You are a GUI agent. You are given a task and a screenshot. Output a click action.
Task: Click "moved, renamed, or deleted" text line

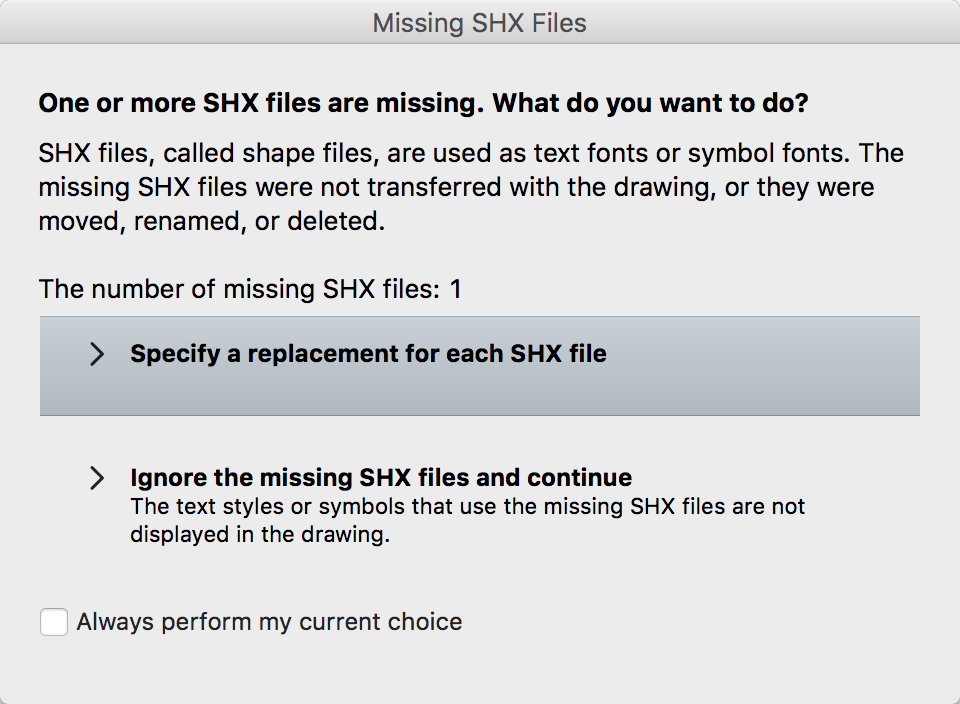pyautogui.click(x=211, y=221)
